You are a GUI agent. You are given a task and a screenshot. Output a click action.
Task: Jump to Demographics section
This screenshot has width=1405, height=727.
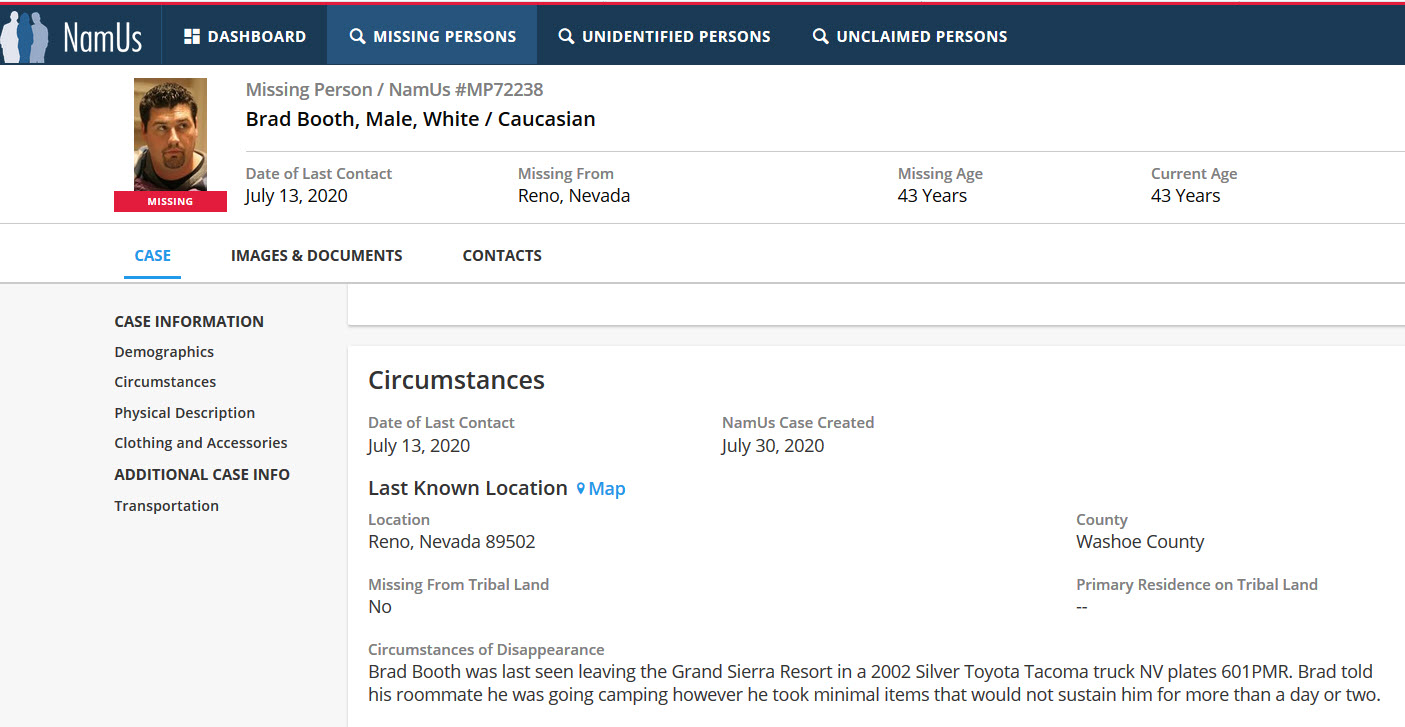pos(164,352)
